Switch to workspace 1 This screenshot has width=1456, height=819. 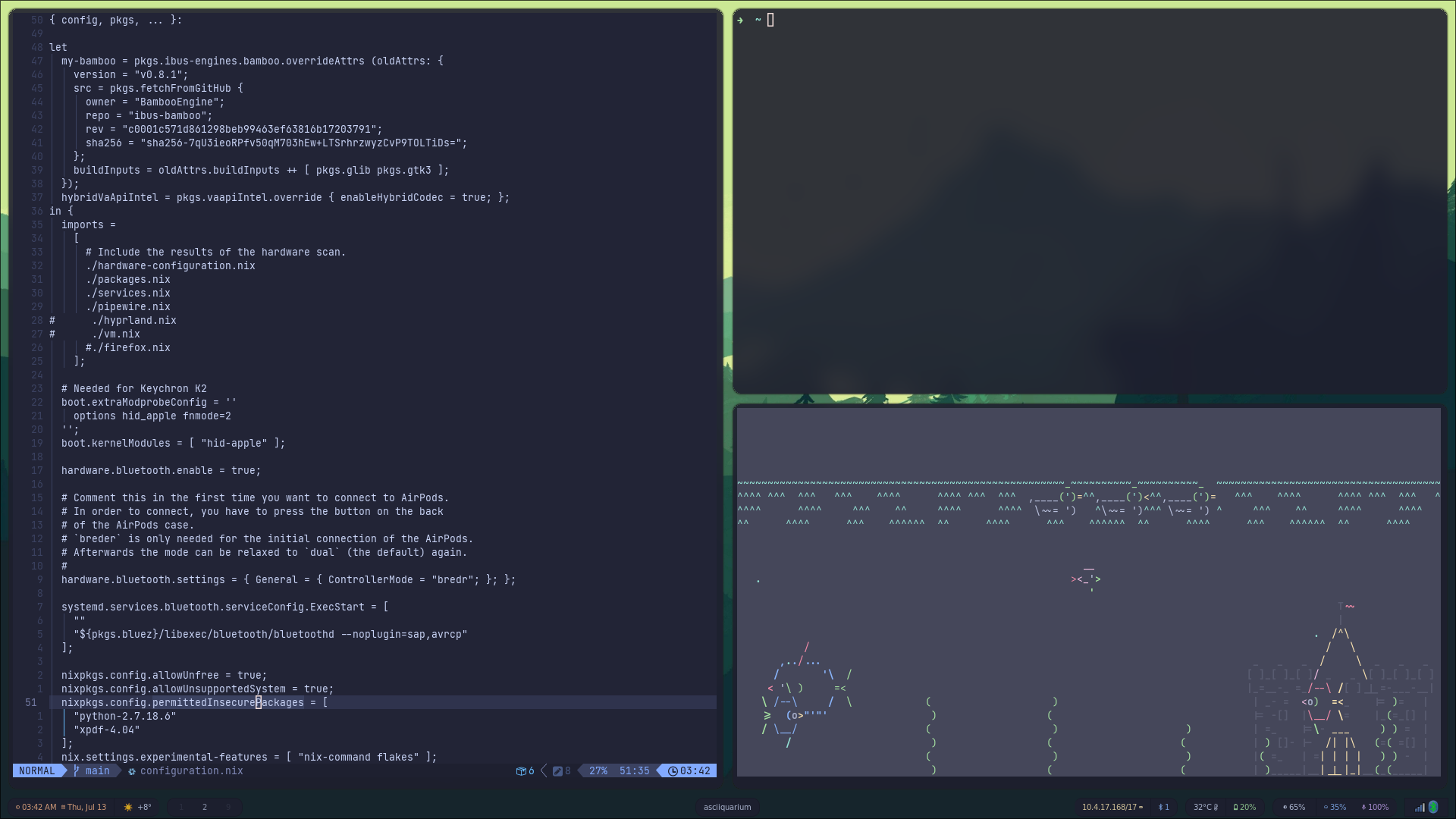[180, 807]
